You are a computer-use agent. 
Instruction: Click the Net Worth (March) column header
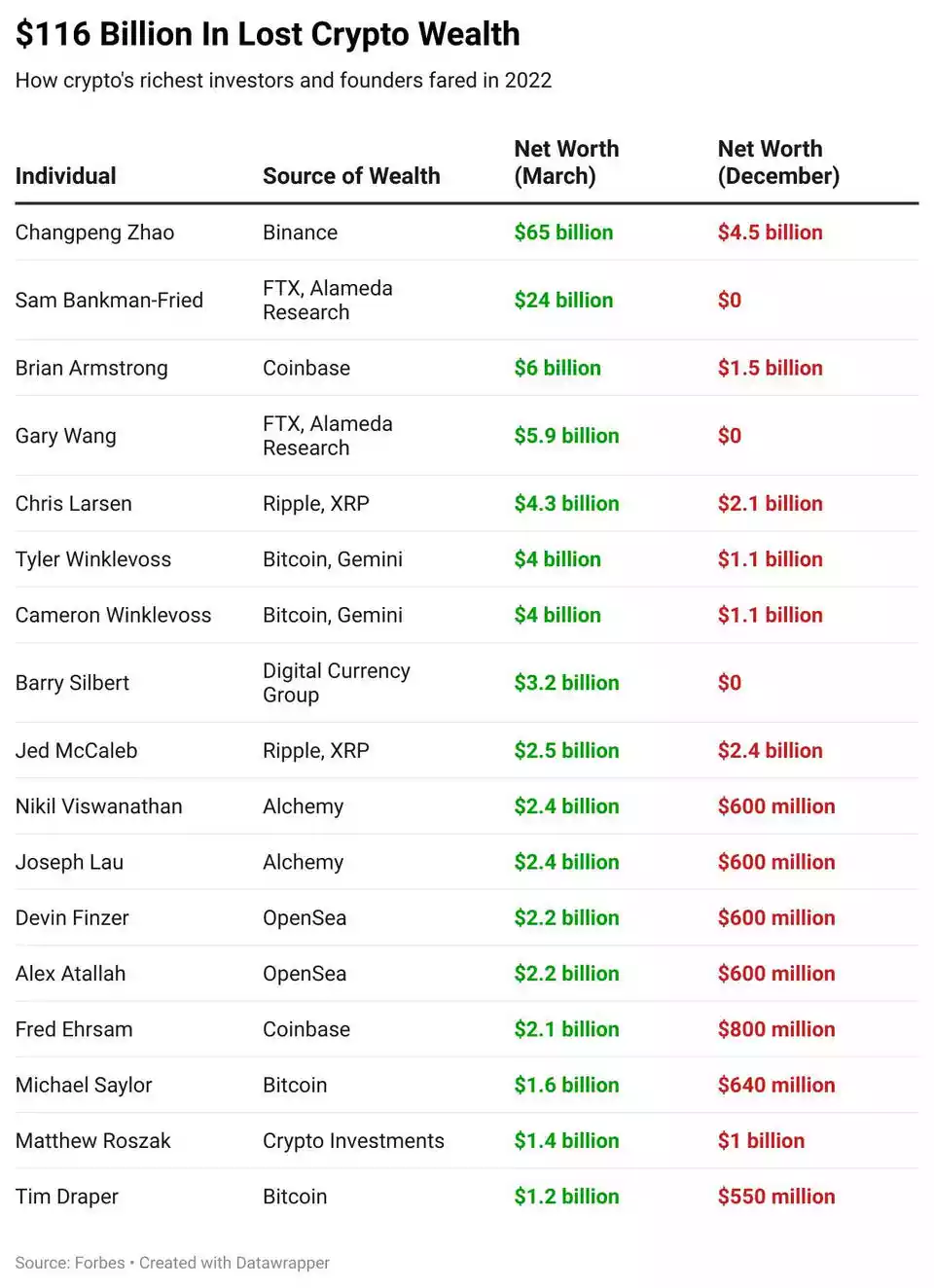566,162
